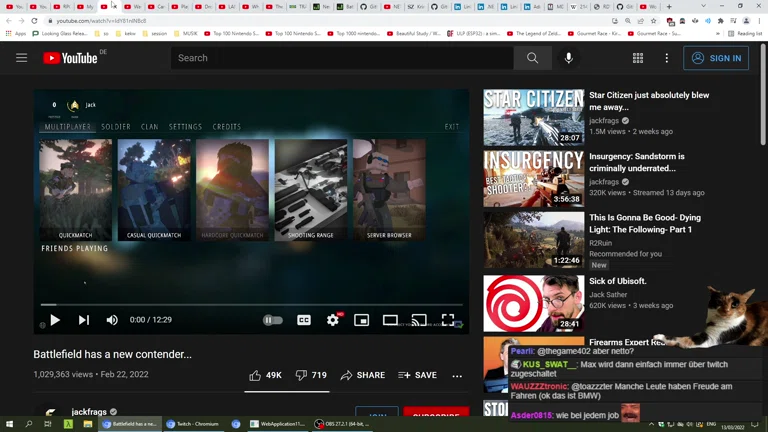Switch to the OBS 27.2.1 taskbar window

342,424
